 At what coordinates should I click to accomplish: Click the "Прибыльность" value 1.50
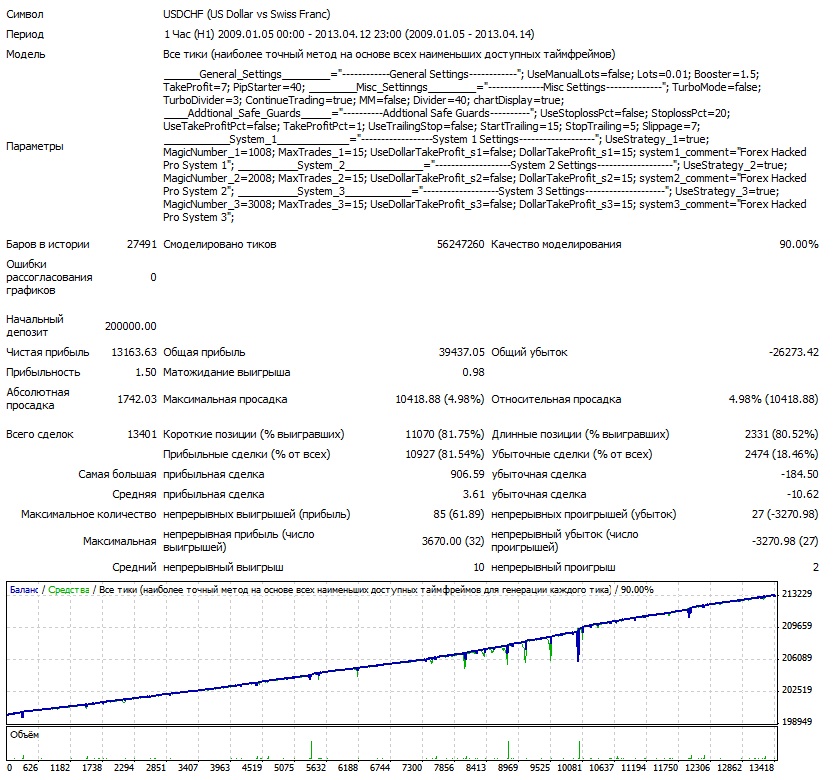tap(145, 372)
